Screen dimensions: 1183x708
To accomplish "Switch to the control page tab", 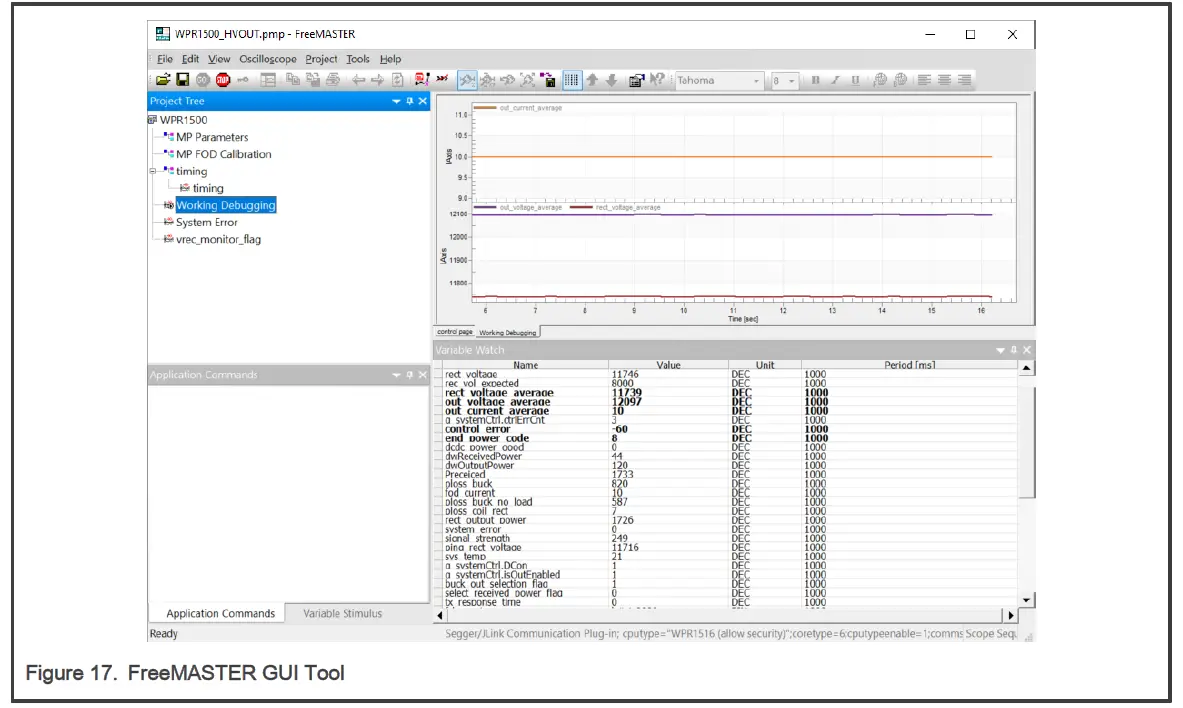I will tap(454, 332).
